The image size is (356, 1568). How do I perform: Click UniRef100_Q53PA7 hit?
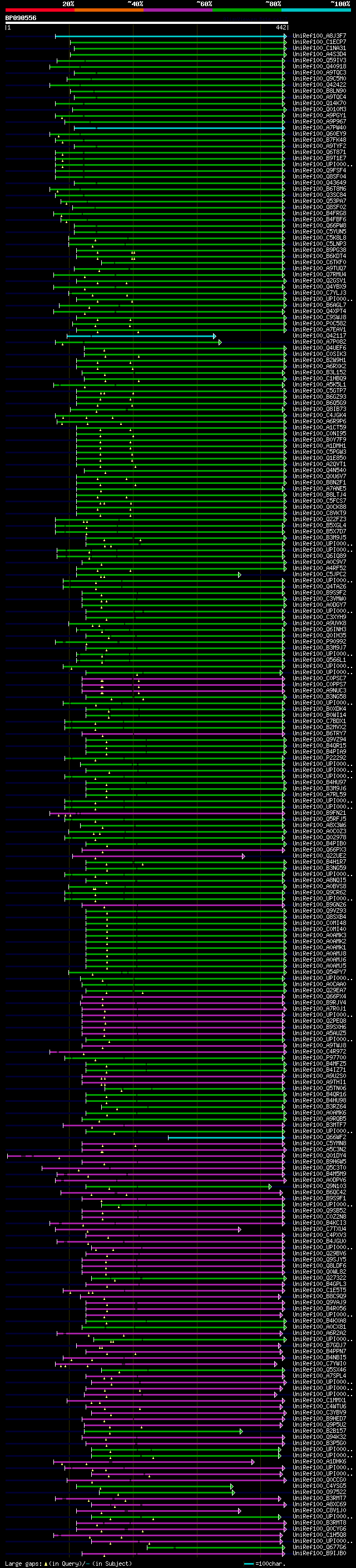319,201
